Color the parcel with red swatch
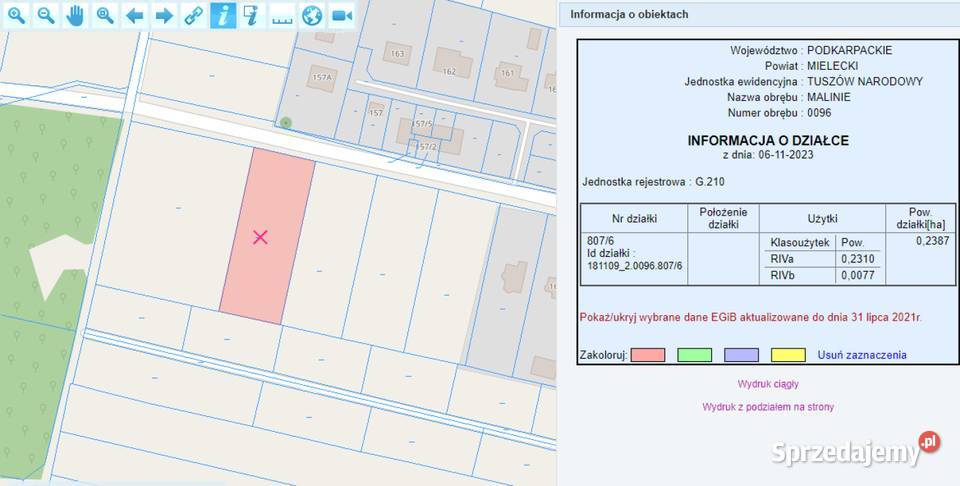 click(x=648, y=355)
